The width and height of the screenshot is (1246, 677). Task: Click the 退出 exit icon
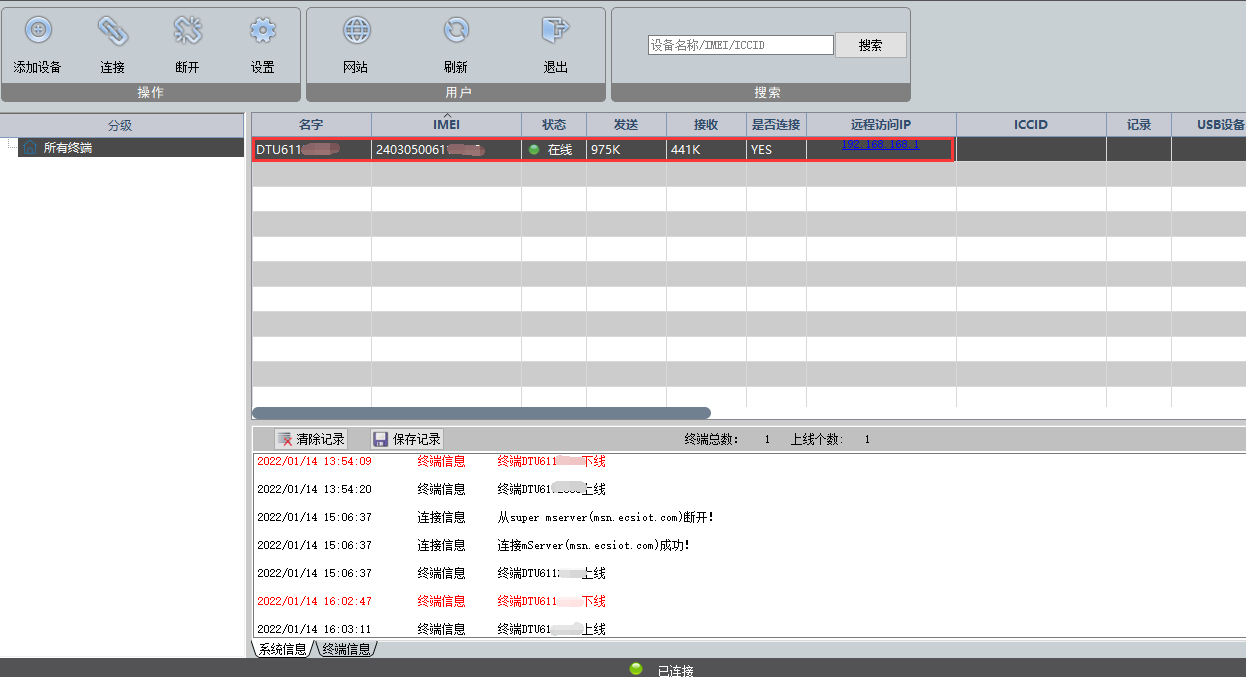(x=555, y=31)
